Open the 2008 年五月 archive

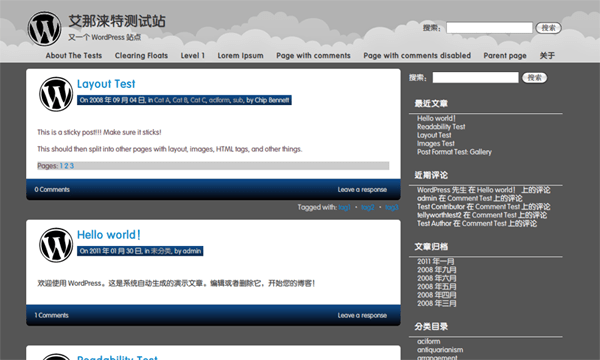click(x=437, y=287)
